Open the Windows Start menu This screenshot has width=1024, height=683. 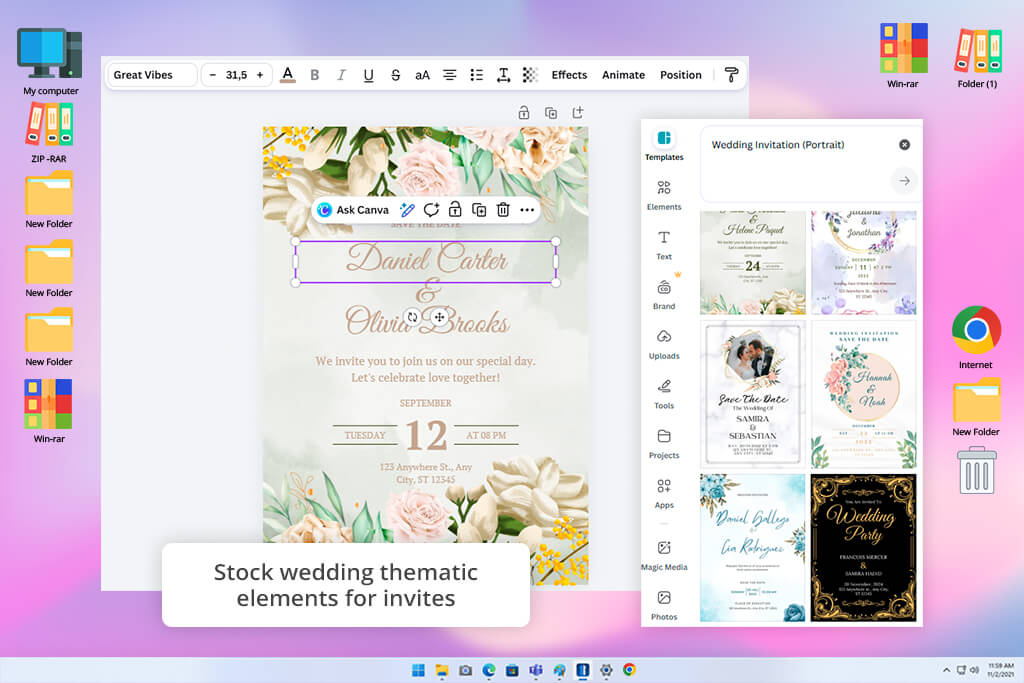419,670
